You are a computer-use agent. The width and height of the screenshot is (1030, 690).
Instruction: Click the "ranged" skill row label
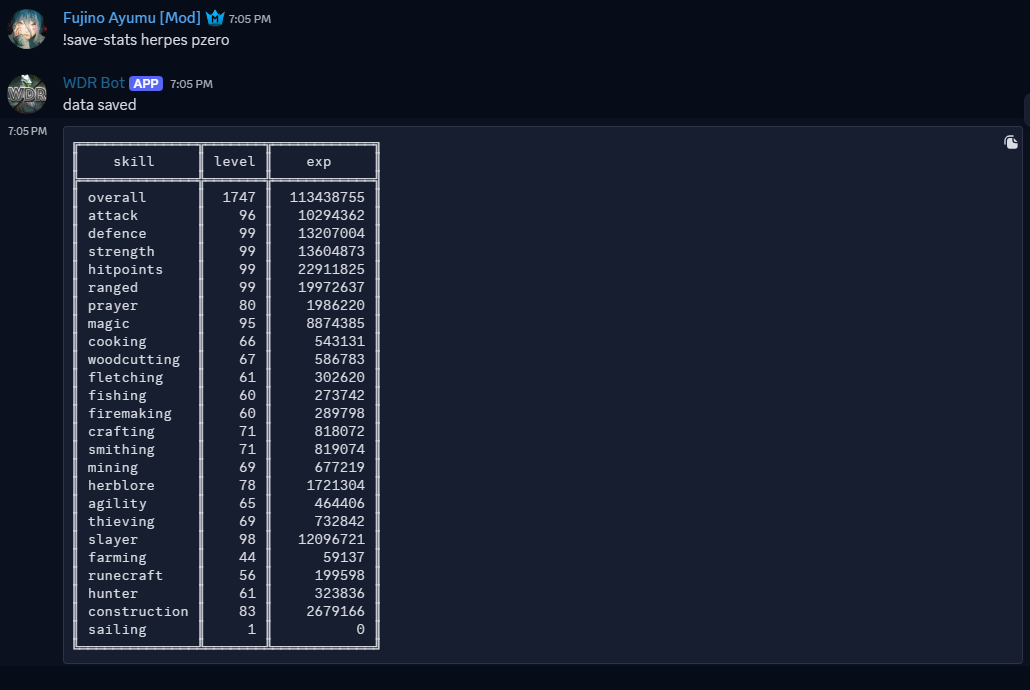(x=113, y=287)
